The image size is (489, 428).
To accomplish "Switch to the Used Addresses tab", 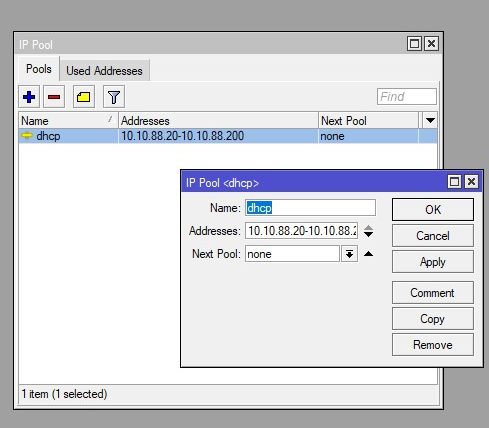I will coord(104,71).
